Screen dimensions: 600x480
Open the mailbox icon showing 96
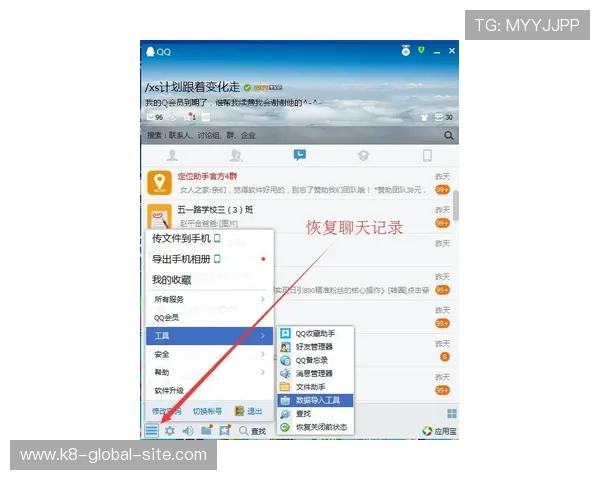(x=155, y=117)
